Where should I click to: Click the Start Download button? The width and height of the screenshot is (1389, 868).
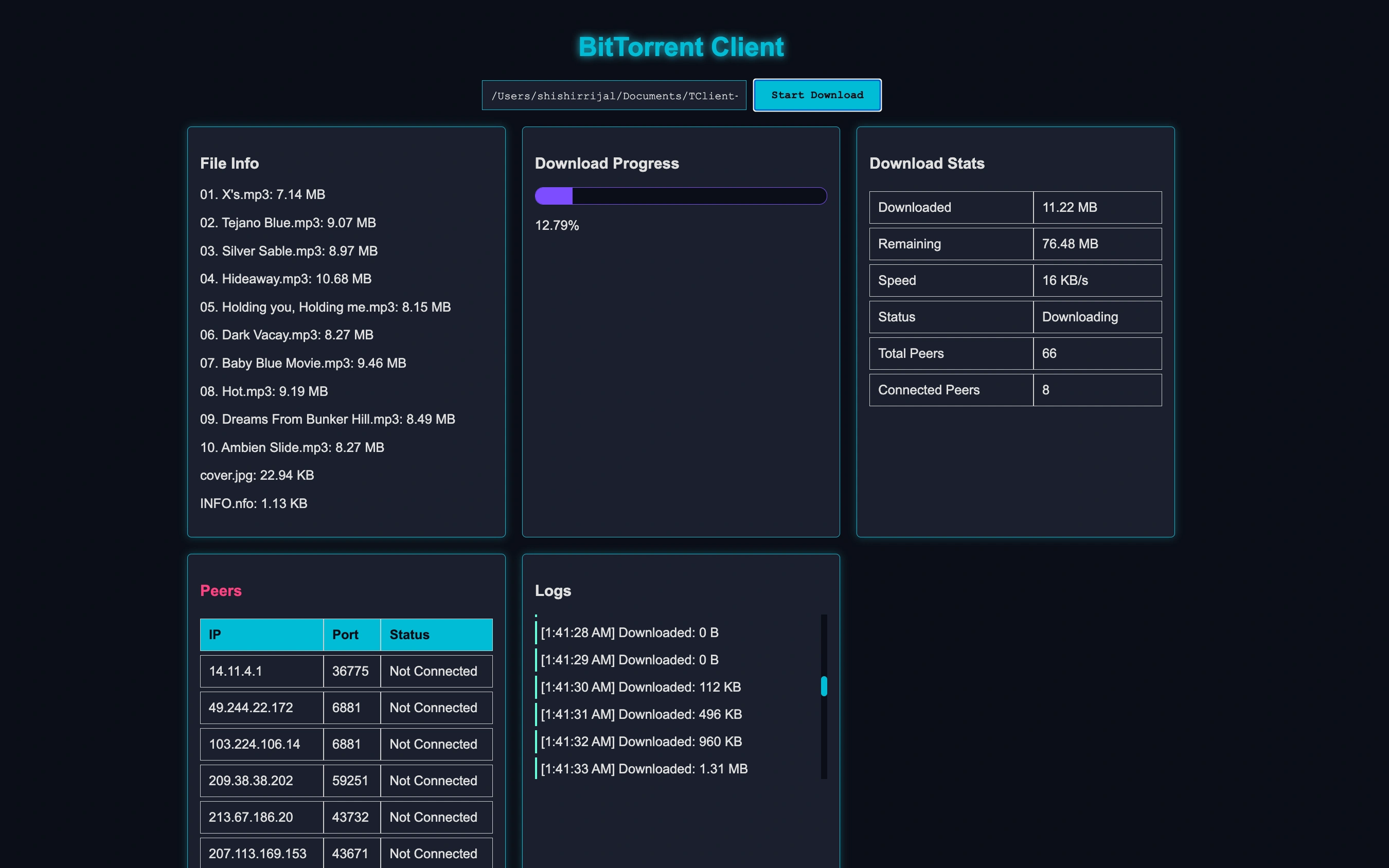816,95
